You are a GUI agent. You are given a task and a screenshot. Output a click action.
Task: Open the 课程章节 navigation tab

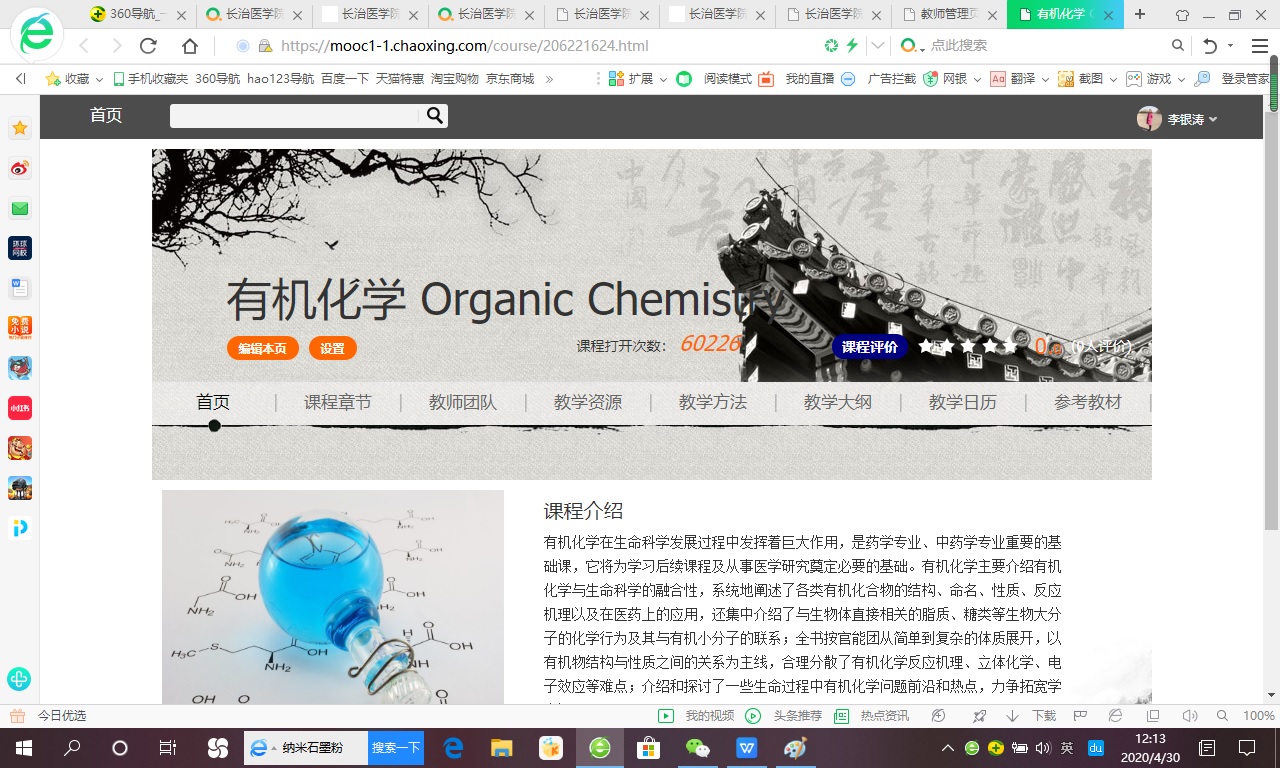[338, 402]
